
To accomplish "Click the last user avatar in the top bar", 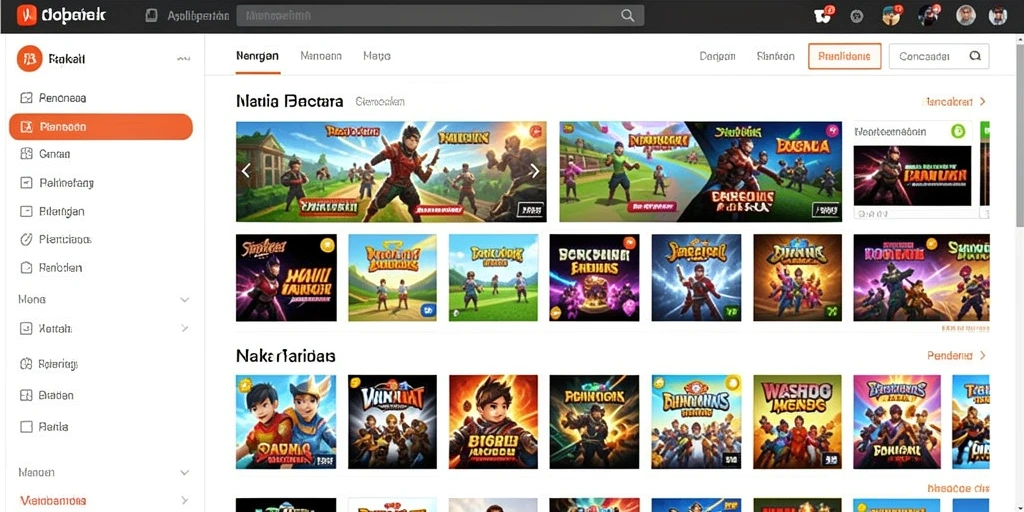I will point(998,16).
